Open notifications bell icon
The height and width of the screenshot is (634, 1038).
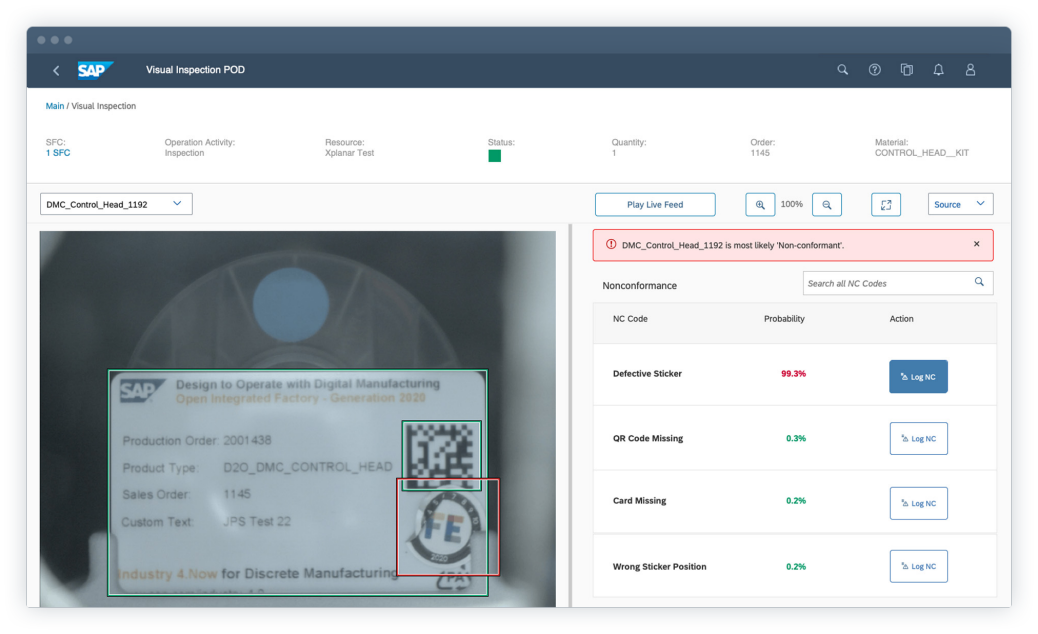[938, 70]
